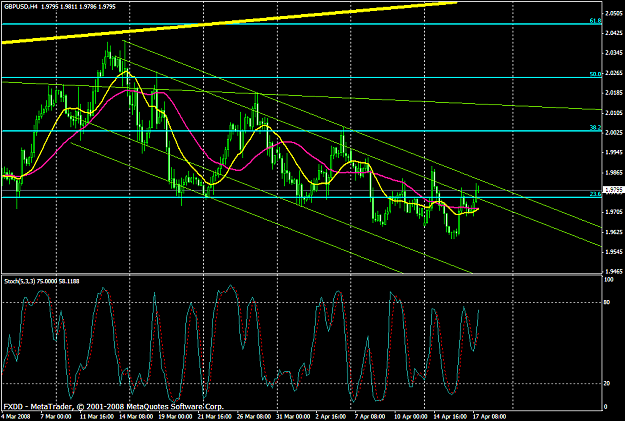Select the 23.6 Fibonacci level label
The width and height of the screenshot is (625, 421).
point(595,194)
